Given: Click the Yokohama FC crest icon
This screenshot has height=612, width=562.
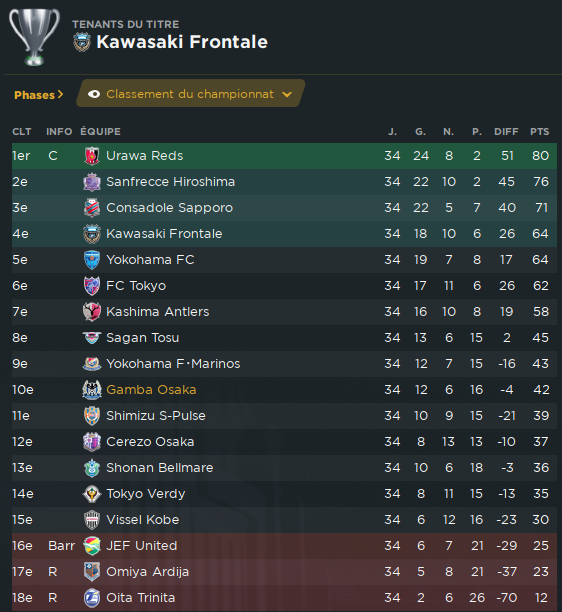Looking at the screenshot, I should [92, 260].
